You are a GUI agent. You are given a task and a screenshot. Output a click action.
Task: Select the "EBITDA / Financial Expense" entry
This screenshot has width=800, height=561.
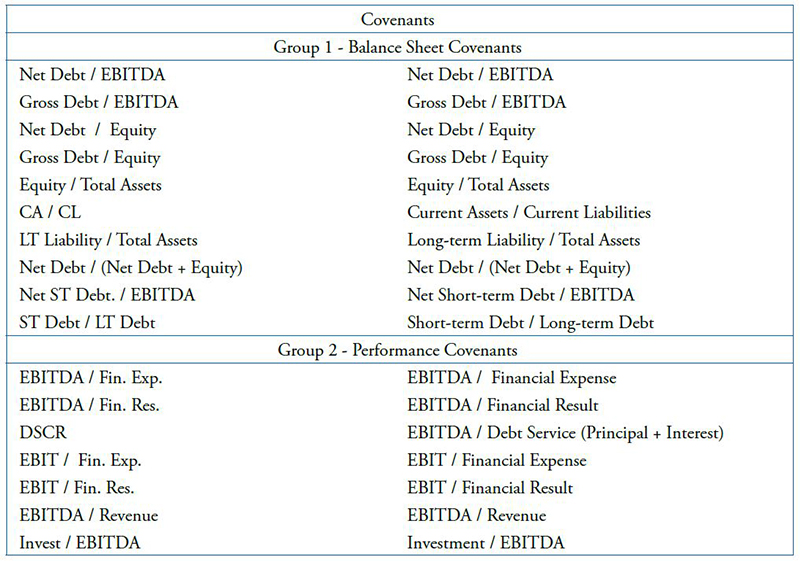click(x=511, y=378)
